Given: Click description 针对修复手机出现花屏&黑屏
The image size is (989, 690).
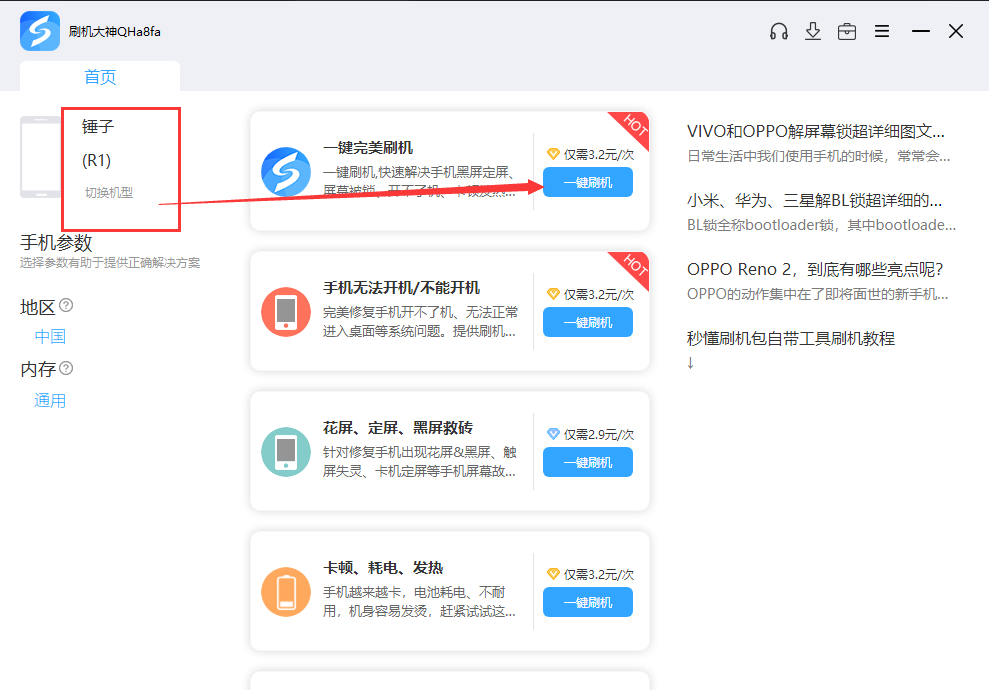Looking at the screenshot, I should click(419, 462).
